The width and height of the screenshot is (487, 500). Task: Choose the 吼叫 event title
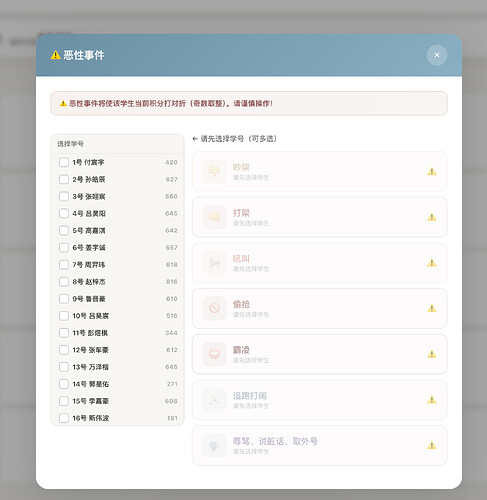[241, 258]
